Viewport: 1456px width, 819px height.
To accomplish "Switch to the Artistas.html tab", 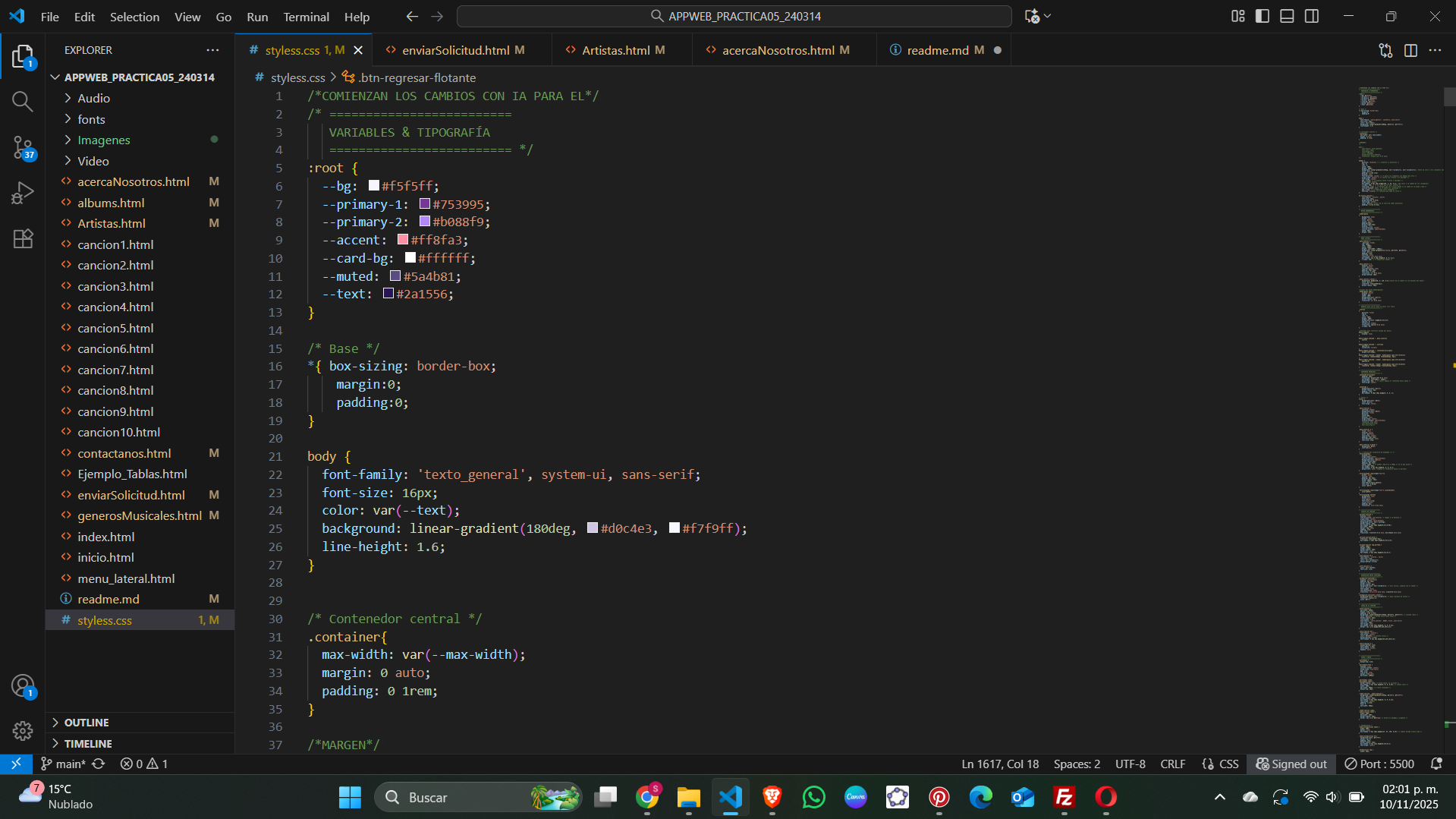I will (x=615, y=50).
